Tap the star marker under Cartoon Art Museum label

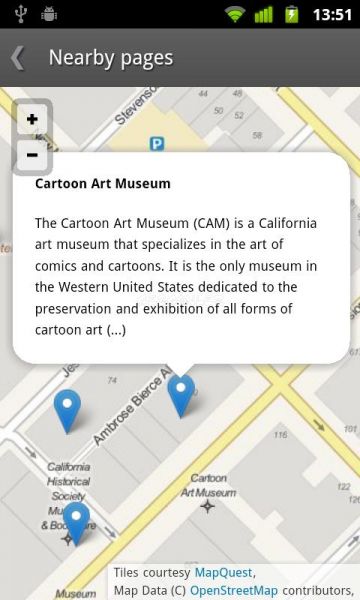pyautogui.click(x=208, y=506)
